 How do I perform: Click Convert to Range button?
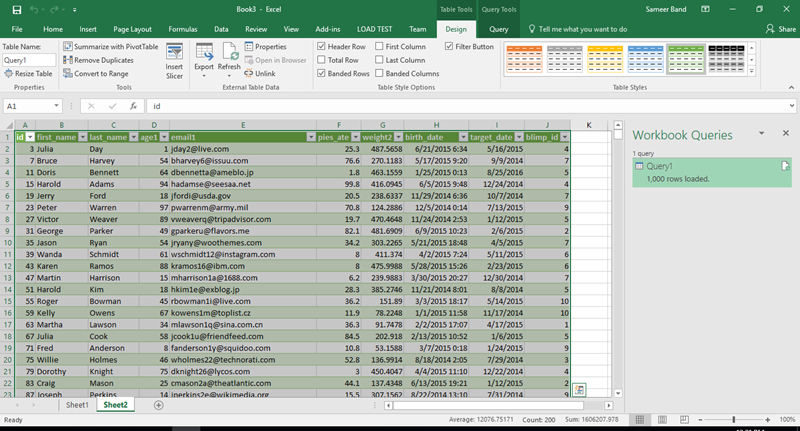[96, 73]
